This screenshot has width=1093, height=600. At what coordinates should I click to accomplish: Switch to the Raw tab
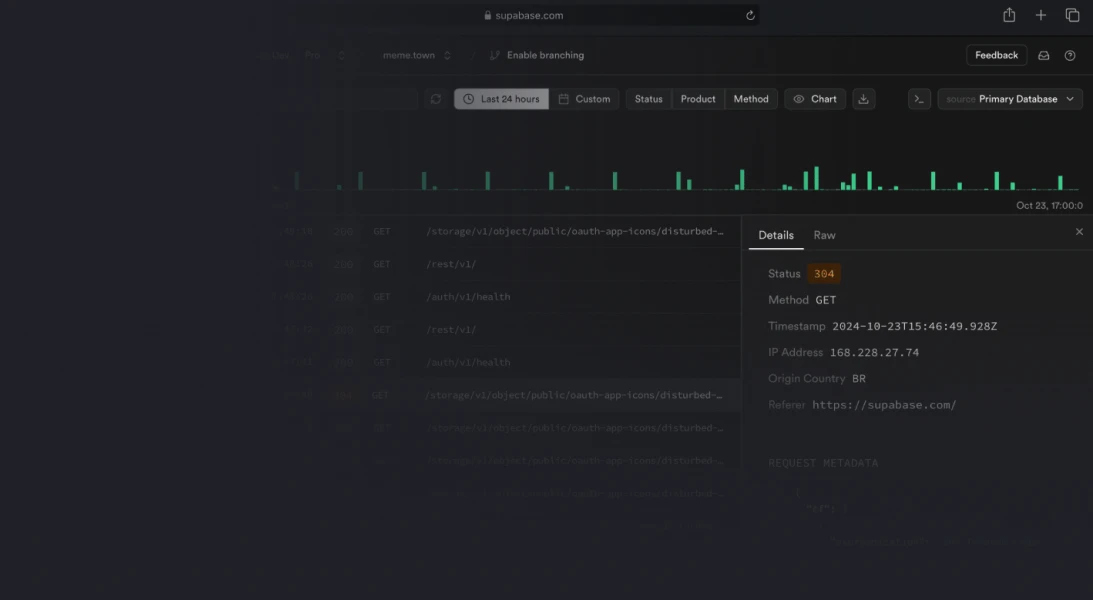click(824, 235)
